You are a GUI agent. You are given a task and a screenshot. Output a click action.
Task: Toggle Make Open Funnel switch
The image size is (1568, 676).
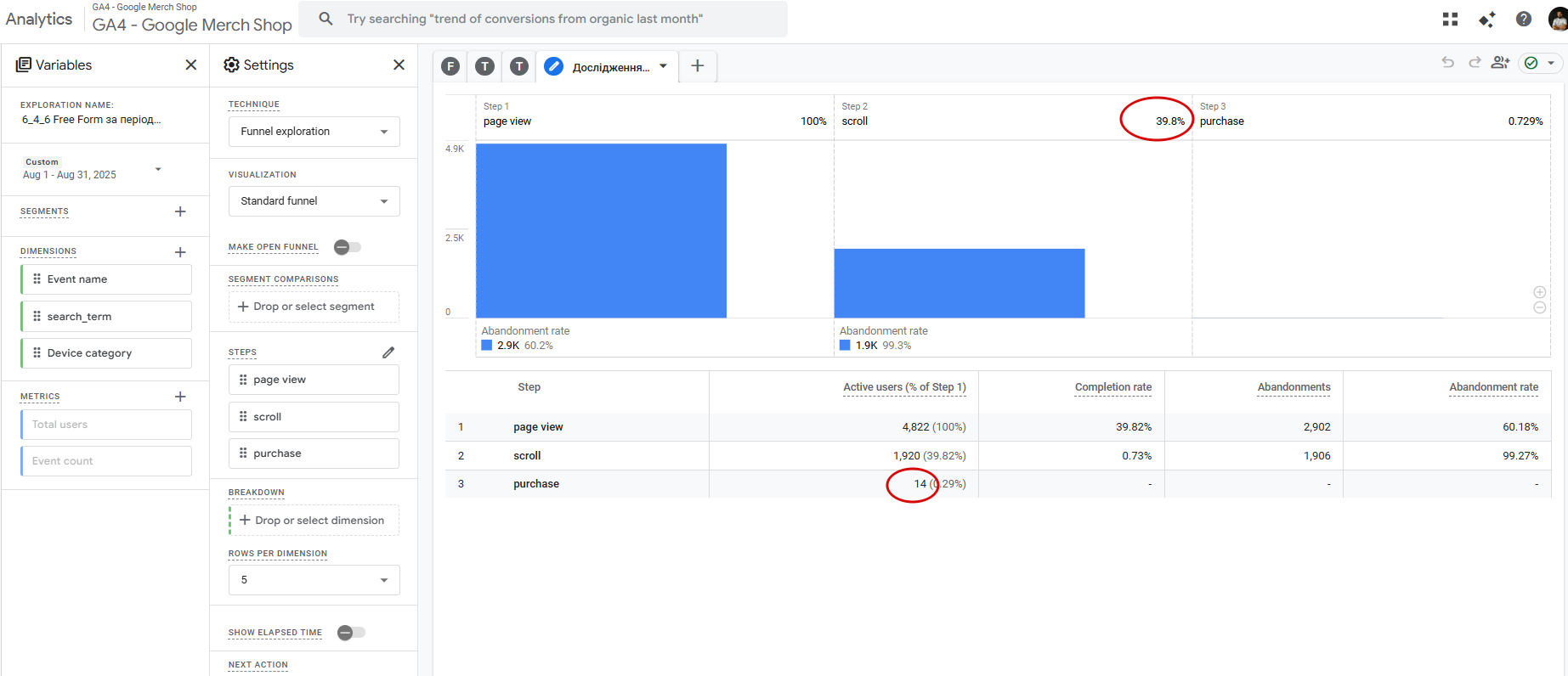(x=347, y=247)
